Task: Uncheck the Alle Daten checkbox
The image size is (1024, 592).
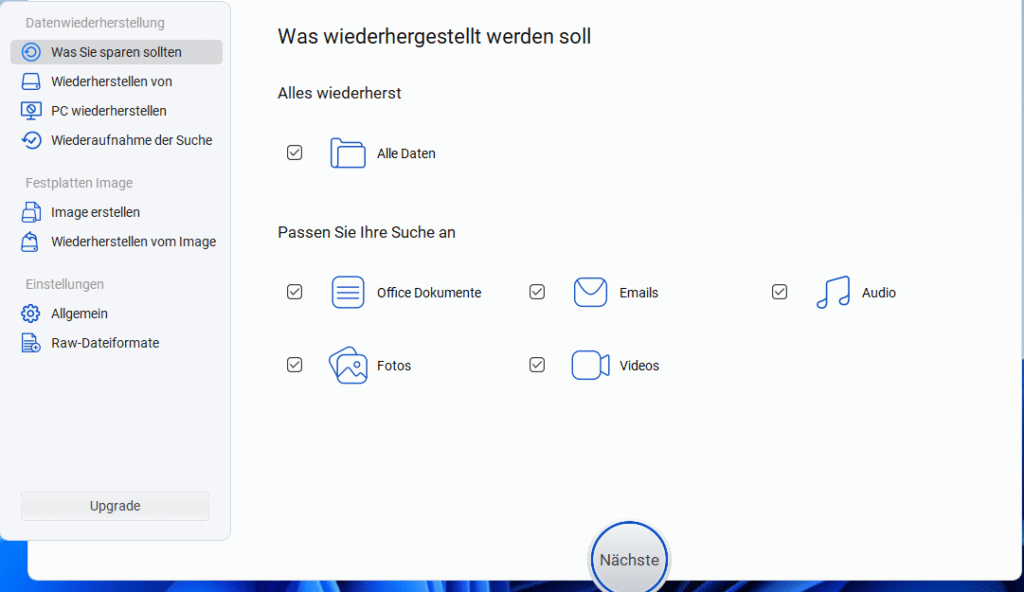Action: 294,153
